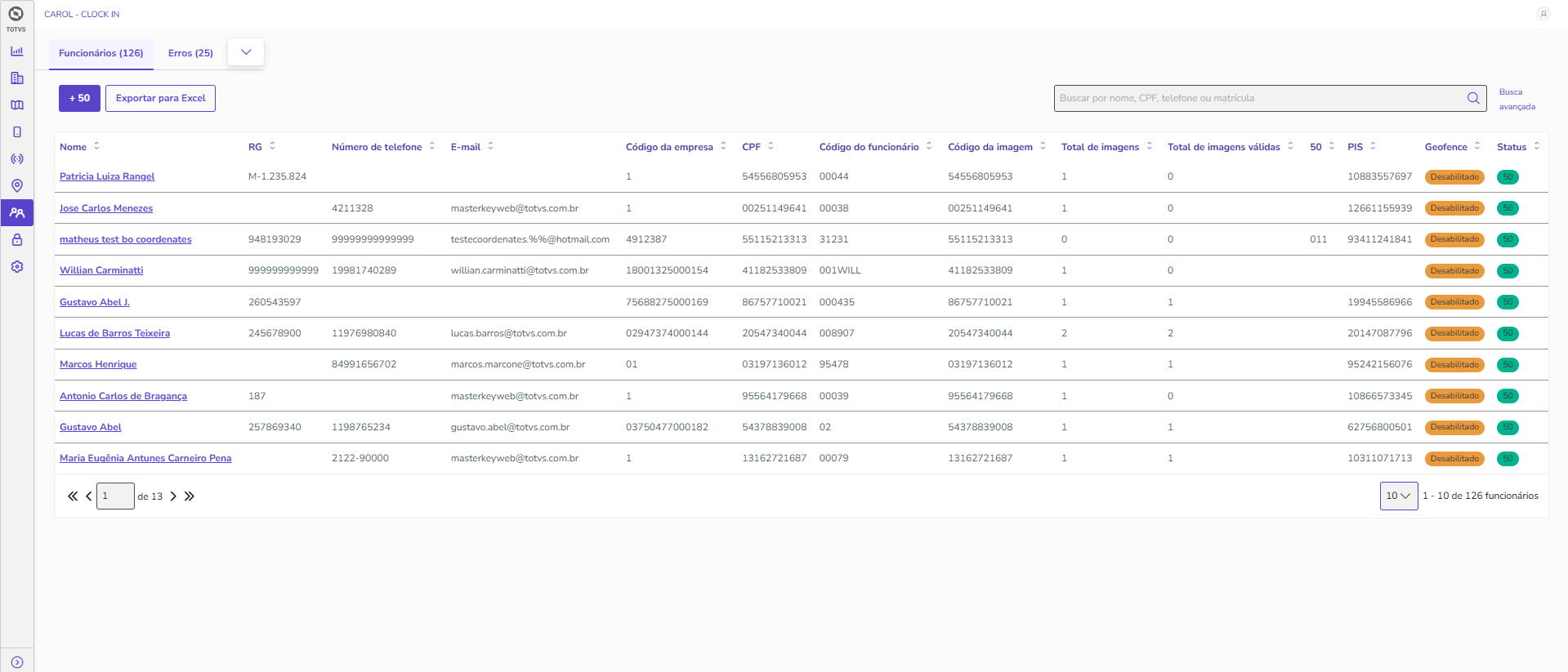Open the settings gear sidebar icon
This screenshot has width=1568, height=672.
coord(16,267)
